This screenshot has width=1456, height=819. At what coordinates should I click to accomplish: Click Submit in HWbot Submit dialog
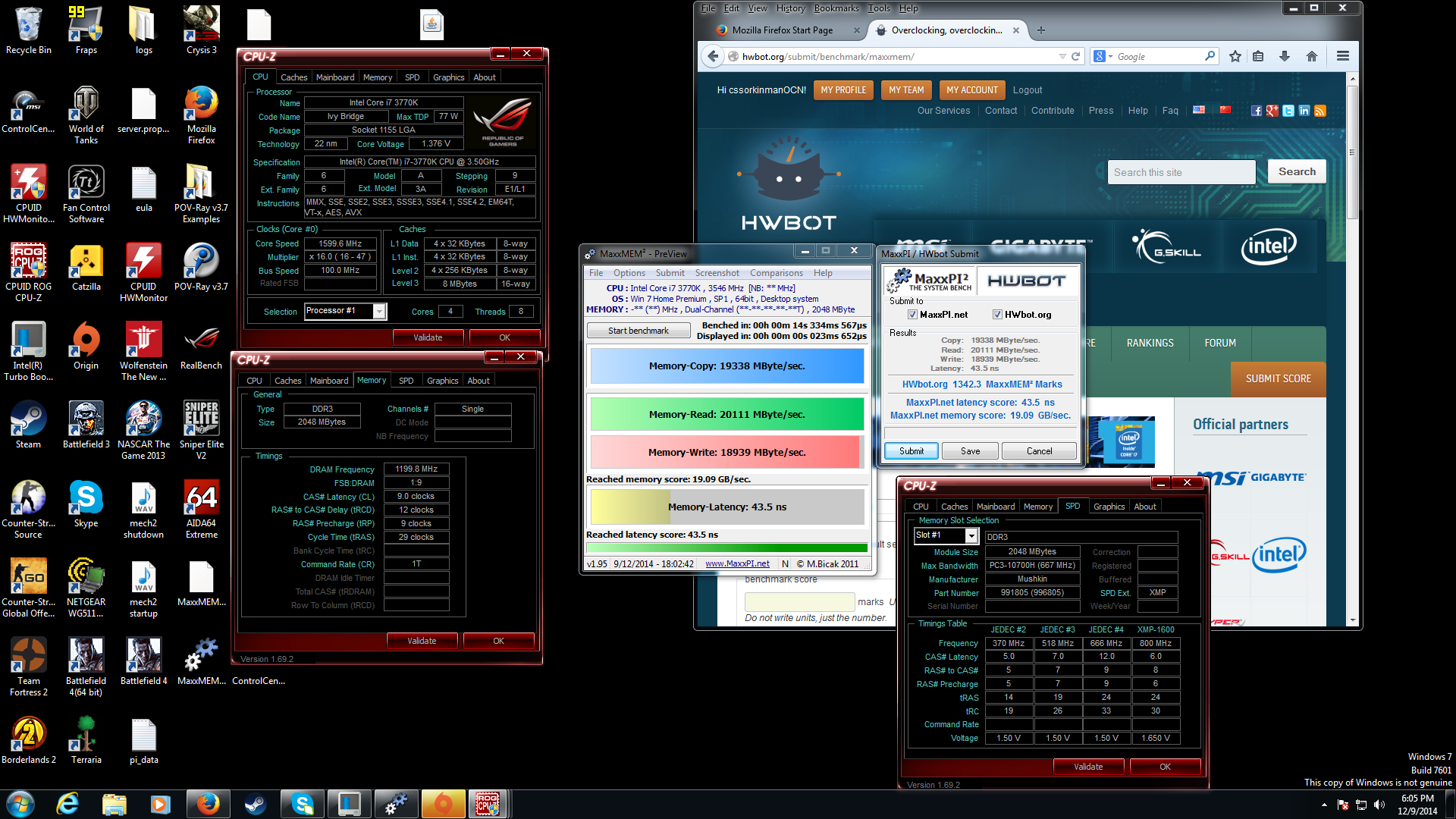coord(912,451)
